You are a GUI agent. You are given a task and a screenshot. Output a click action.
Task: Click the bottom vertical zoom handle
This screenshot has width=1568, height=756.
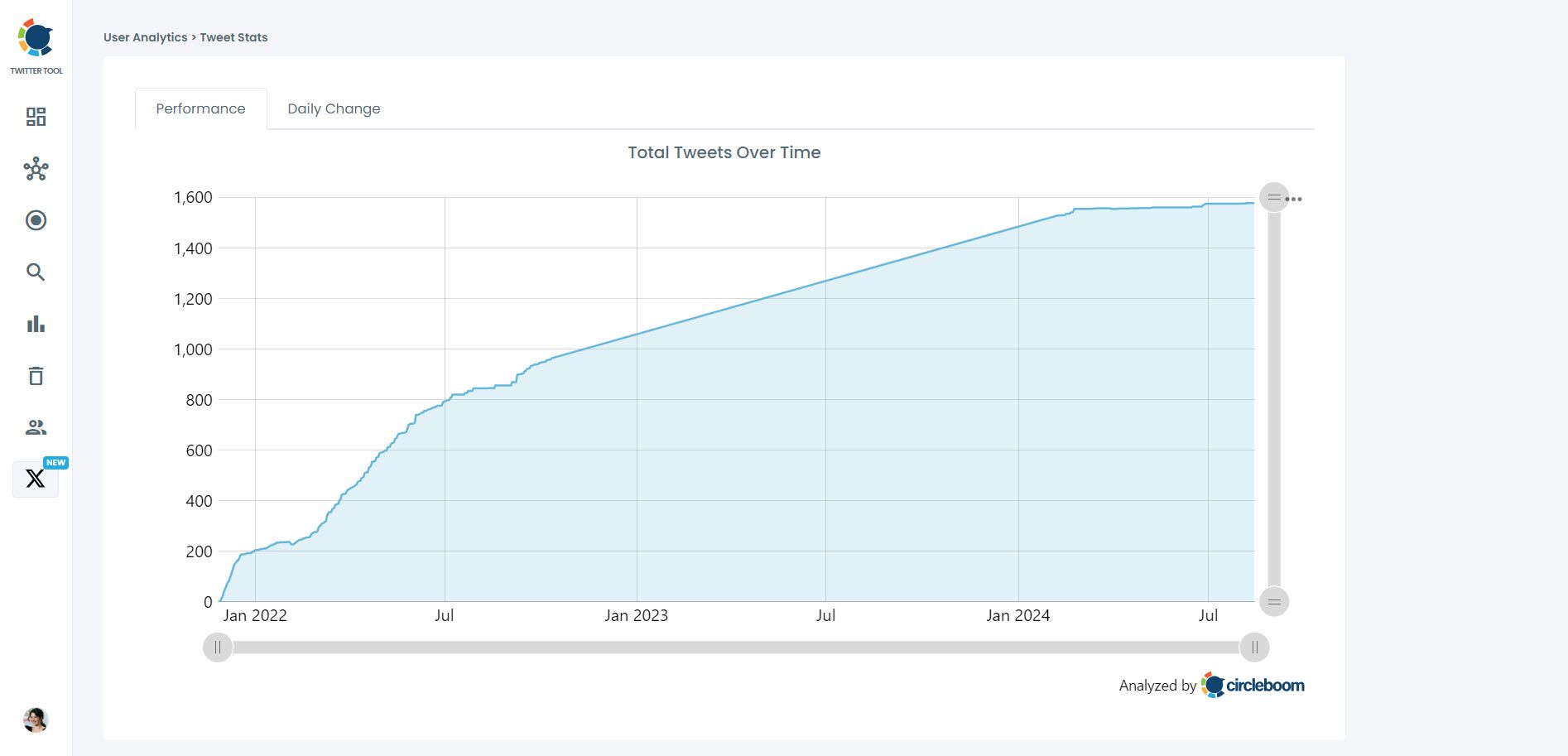tap(1272, 602)
